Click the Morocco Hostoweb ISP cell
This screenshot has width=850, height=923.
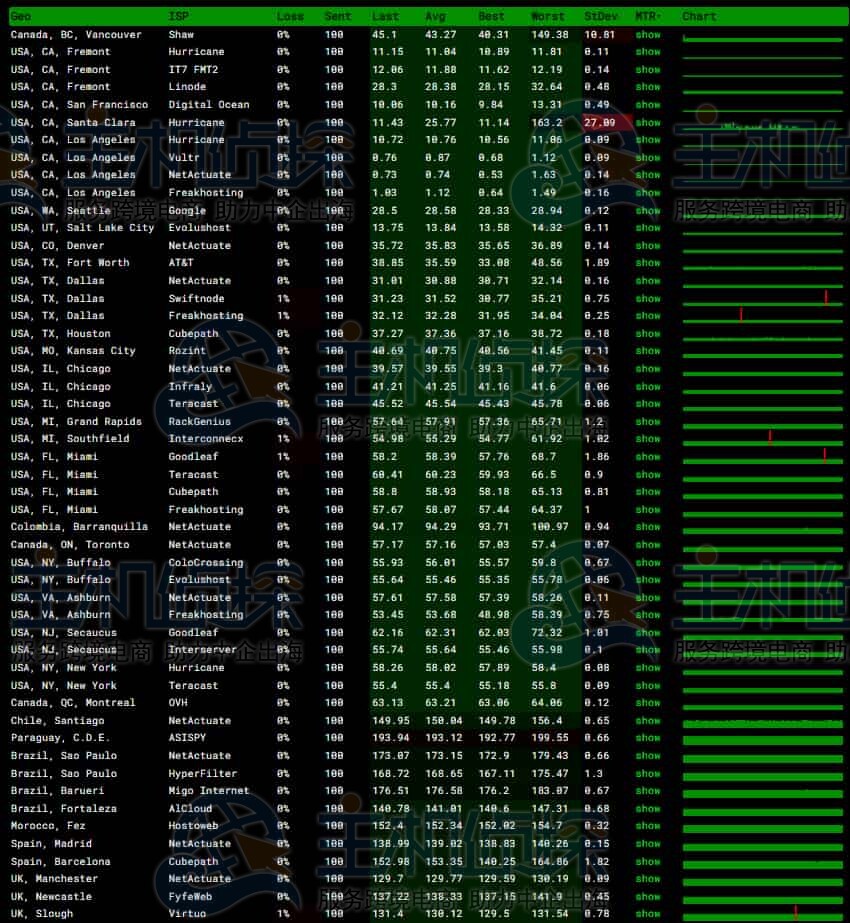[x=193, y=826]
